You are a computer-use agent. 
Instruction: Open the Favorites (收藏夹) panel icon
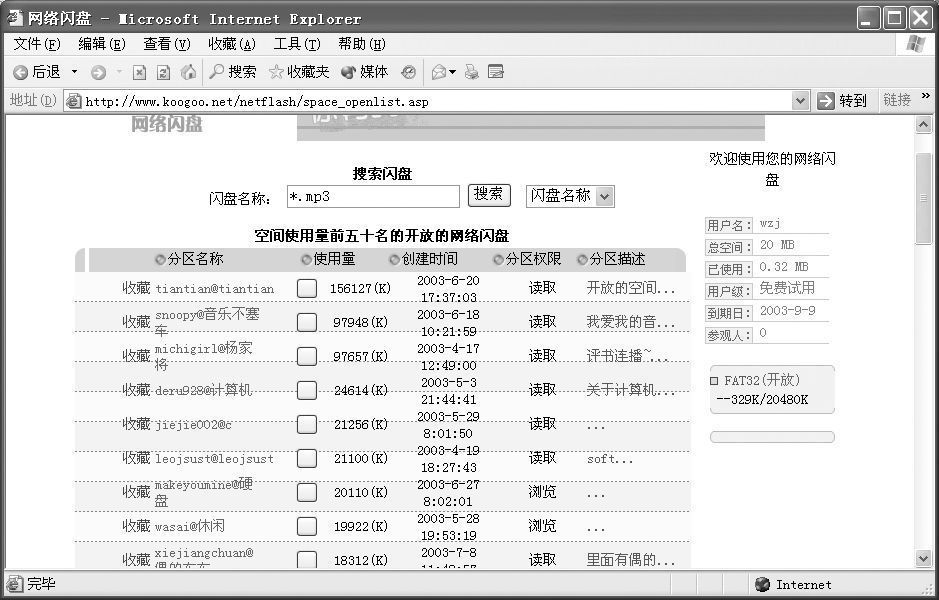point(276,72)
